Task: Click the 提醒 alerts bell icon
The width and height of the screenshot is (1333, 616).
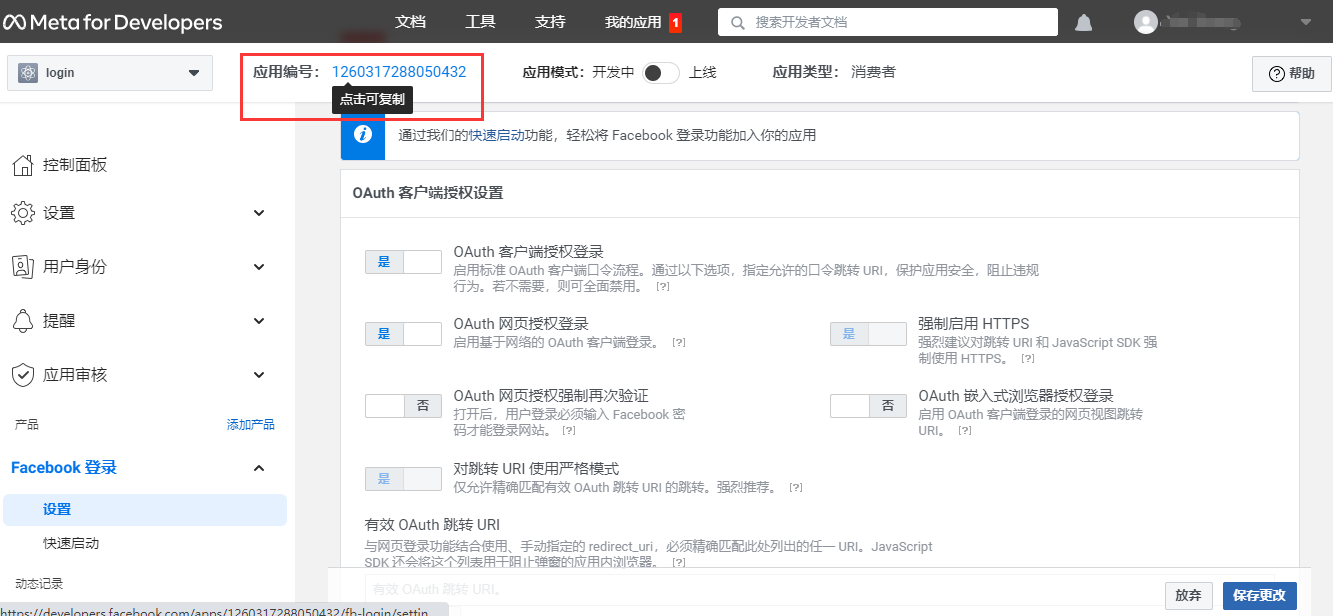Action: 23,321
